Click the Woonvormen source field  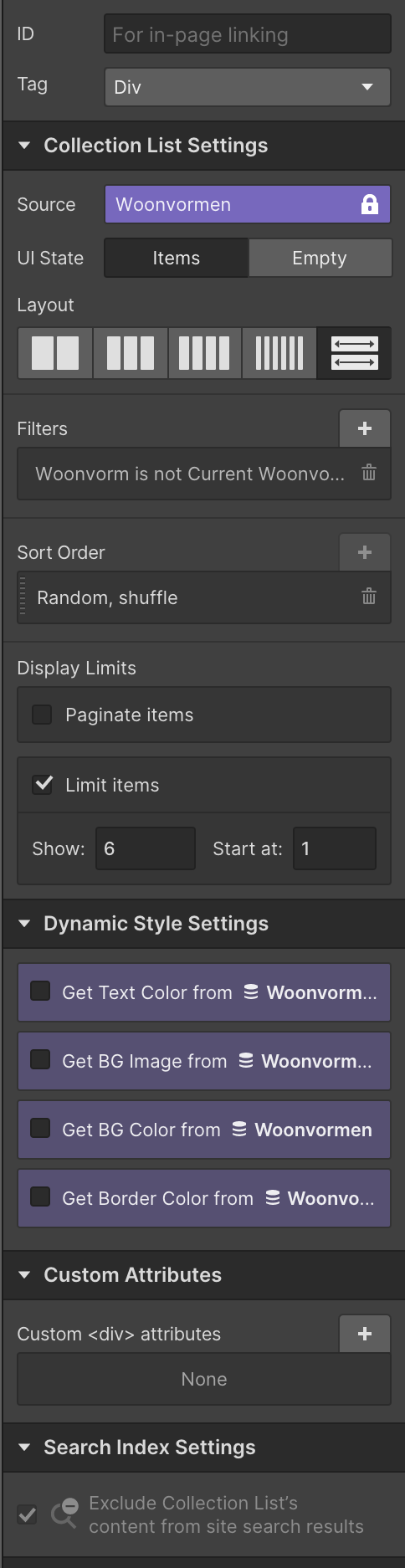tap(248, 204)
